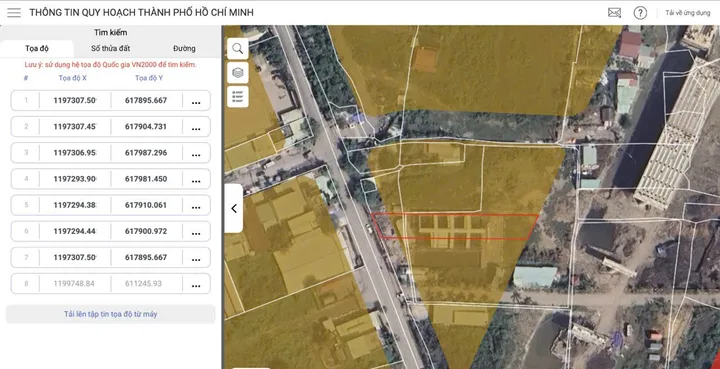Collapse the search panel with left chevron
The width and height of the screenshot is (720, 369).
coord(234,208)
